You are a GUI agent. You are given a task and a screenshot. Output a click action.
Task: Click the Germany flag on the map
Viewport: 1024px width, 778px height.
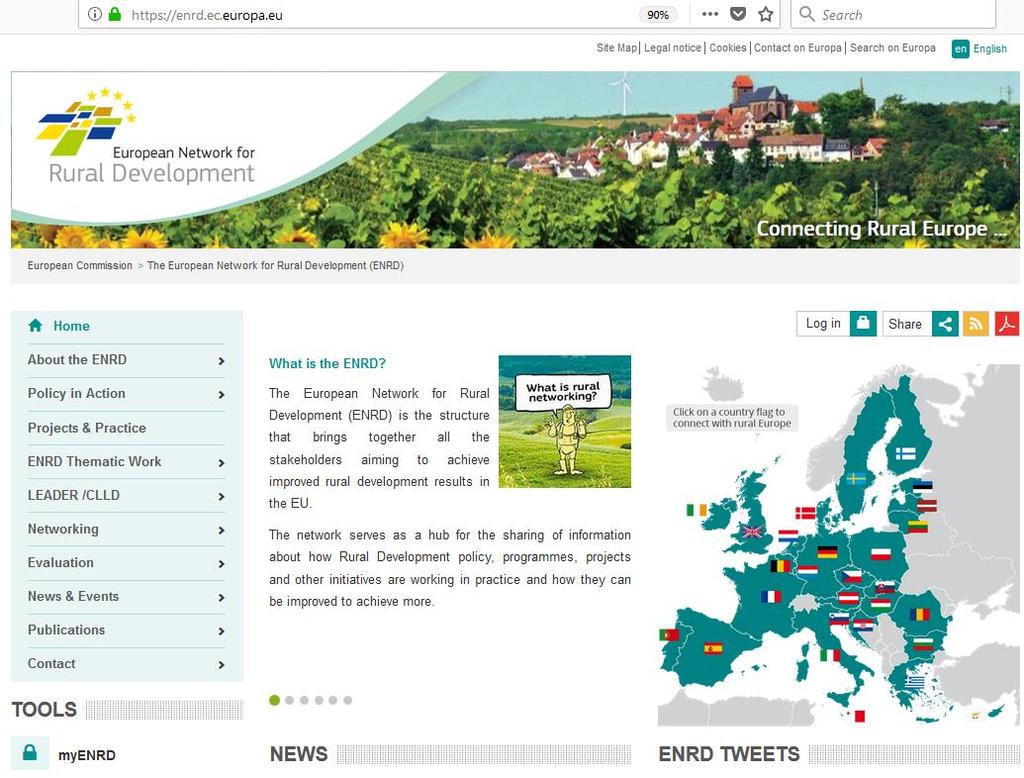click(x=827, y=553)
